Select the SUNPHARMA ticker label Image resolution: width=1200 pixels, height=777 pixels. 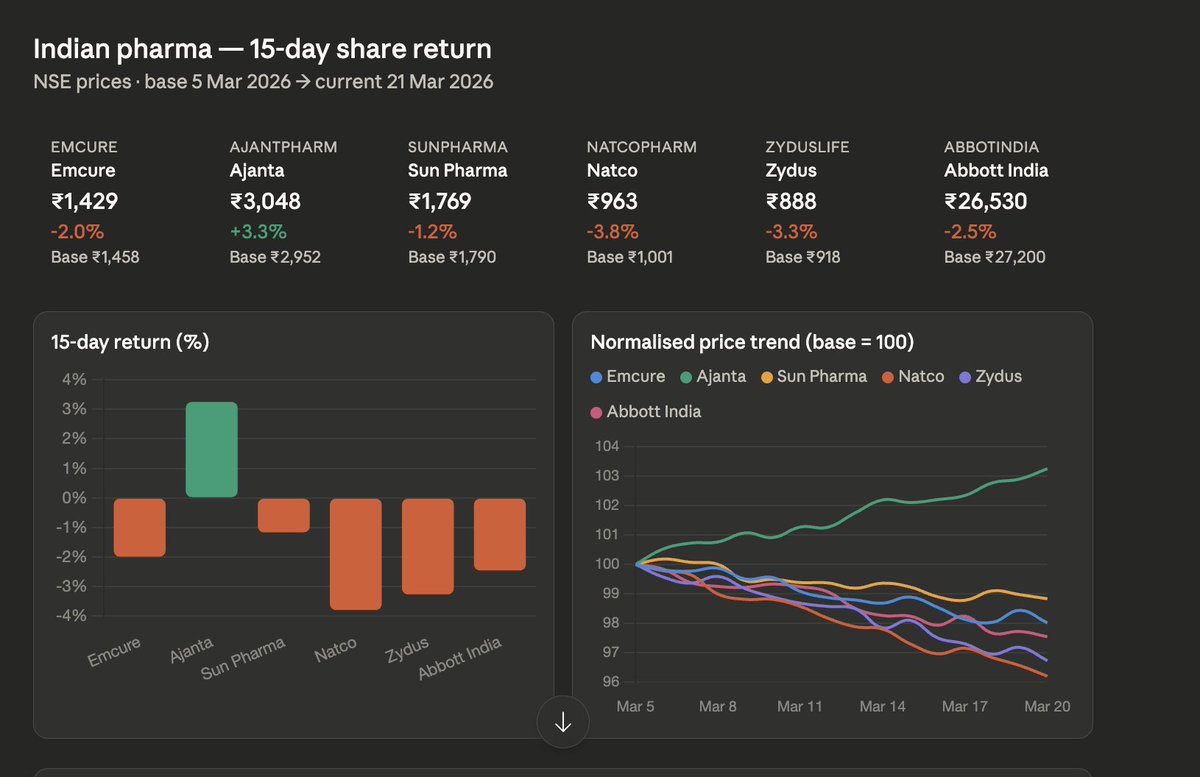point(457,147)
